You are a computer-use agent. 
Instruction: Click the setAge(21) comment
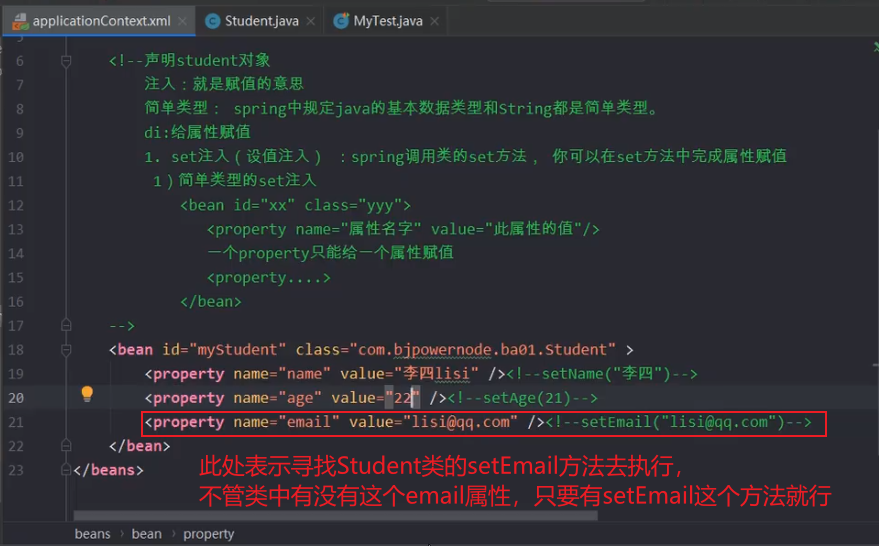pos(522,398)
